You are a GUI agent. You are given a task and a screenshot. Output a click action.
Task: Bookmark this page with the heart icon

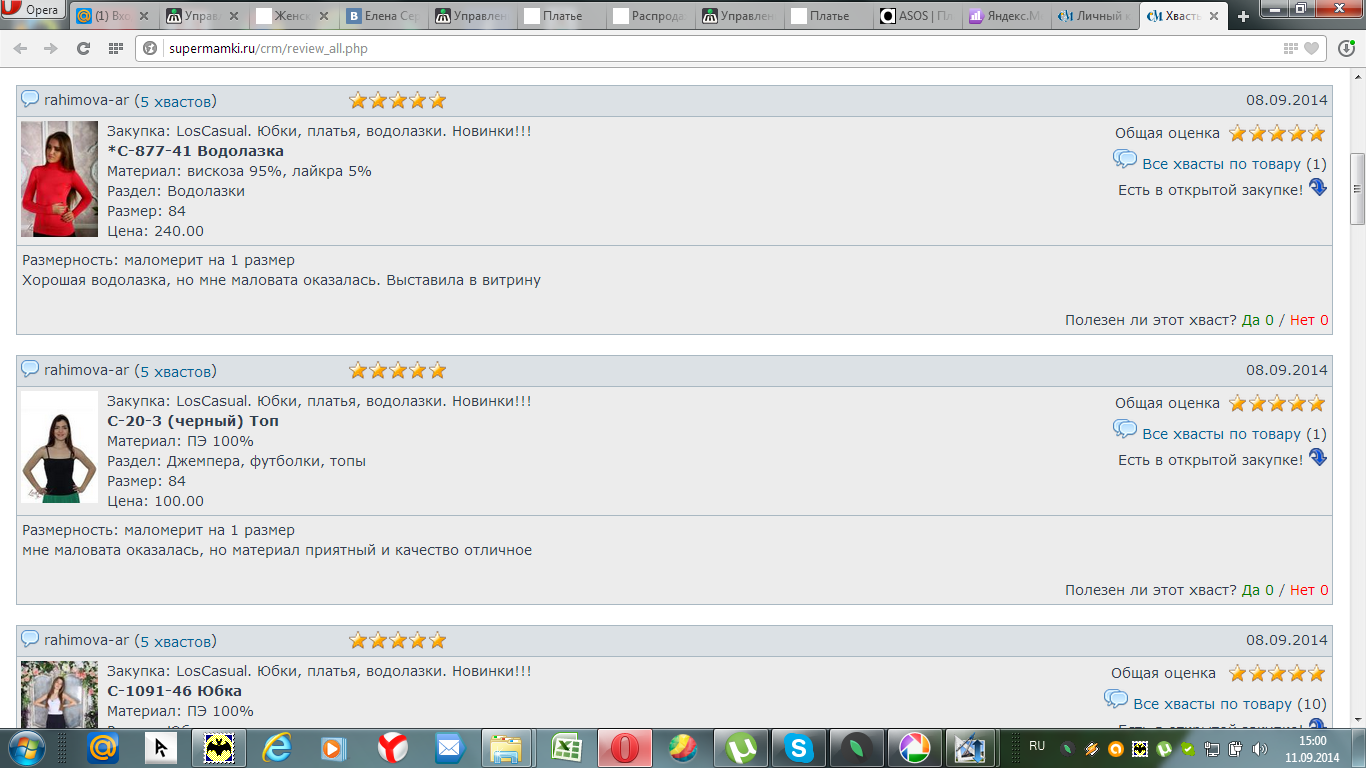1311,48
